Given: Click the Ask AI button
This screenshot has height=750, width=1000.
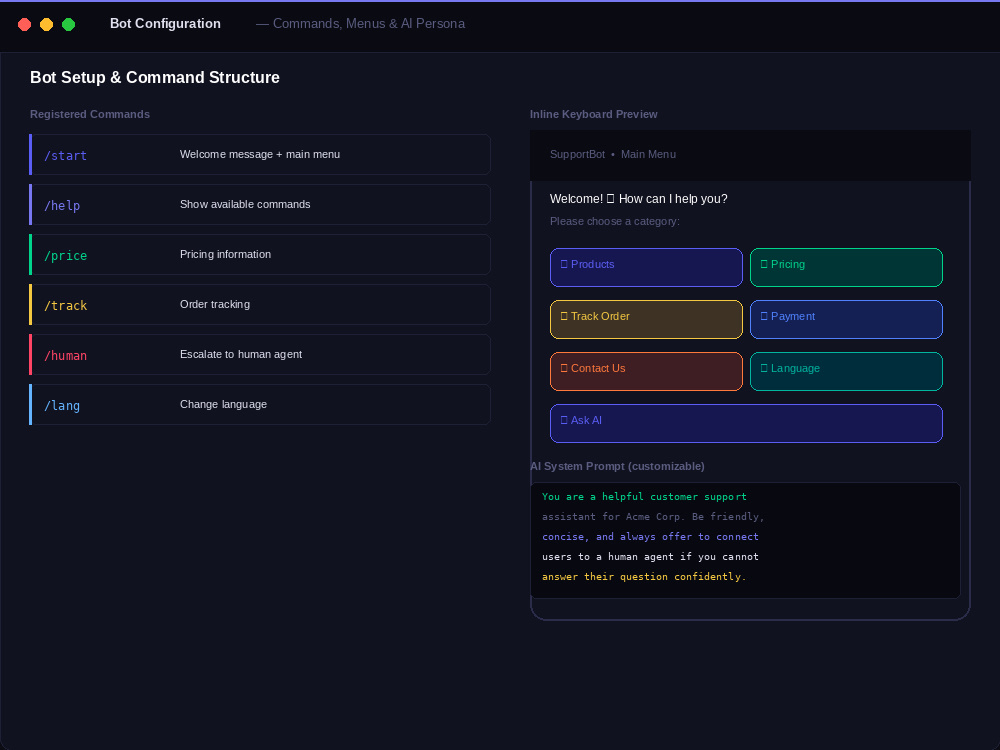Looking at the screenshot, I should point(746,423).
